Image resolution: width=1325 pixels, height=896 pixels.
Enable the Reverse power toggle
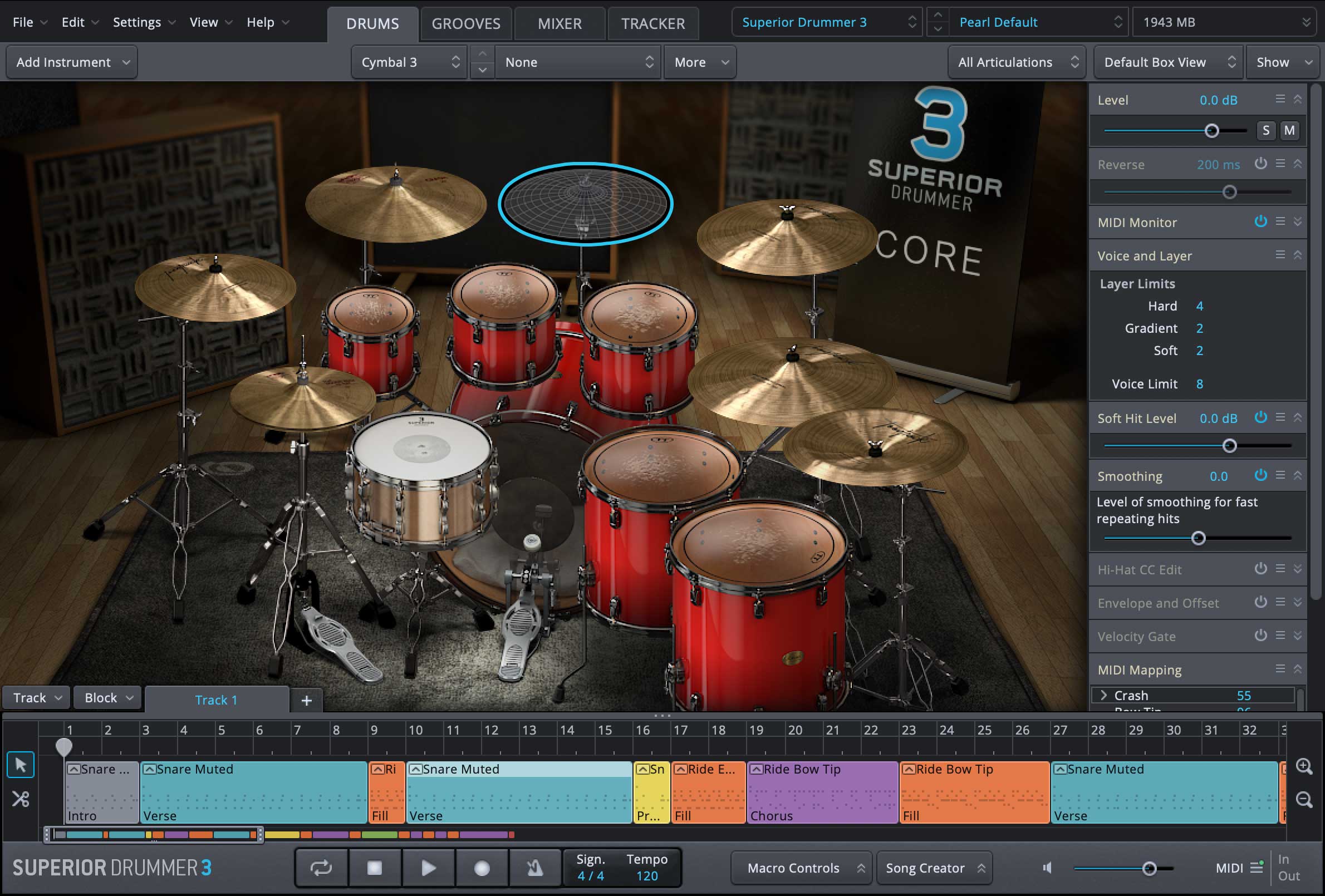(x=1260, y=164)
